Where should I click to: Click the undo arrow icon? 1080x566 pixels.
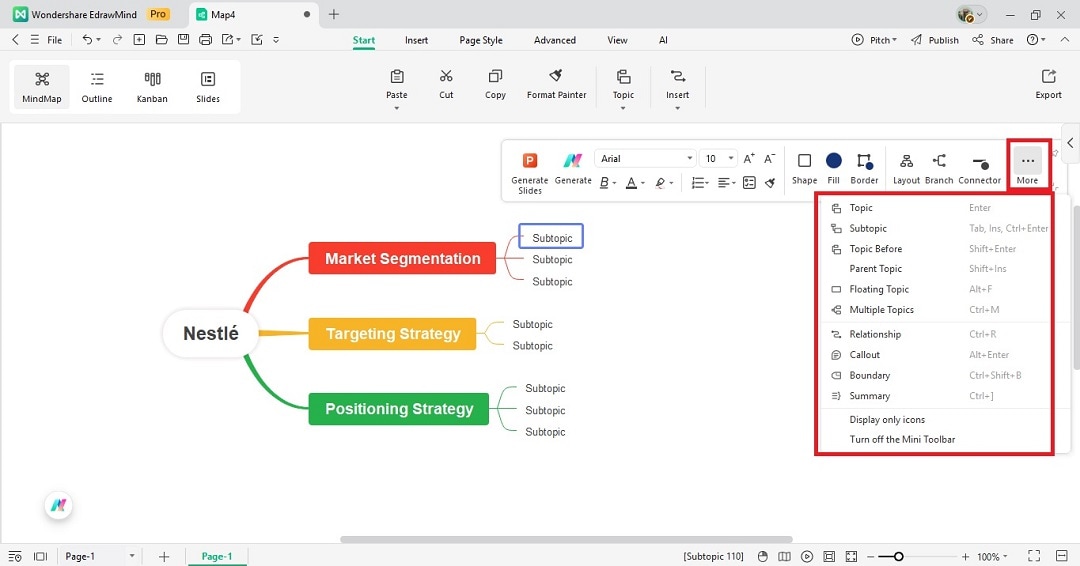click(87, 40)
